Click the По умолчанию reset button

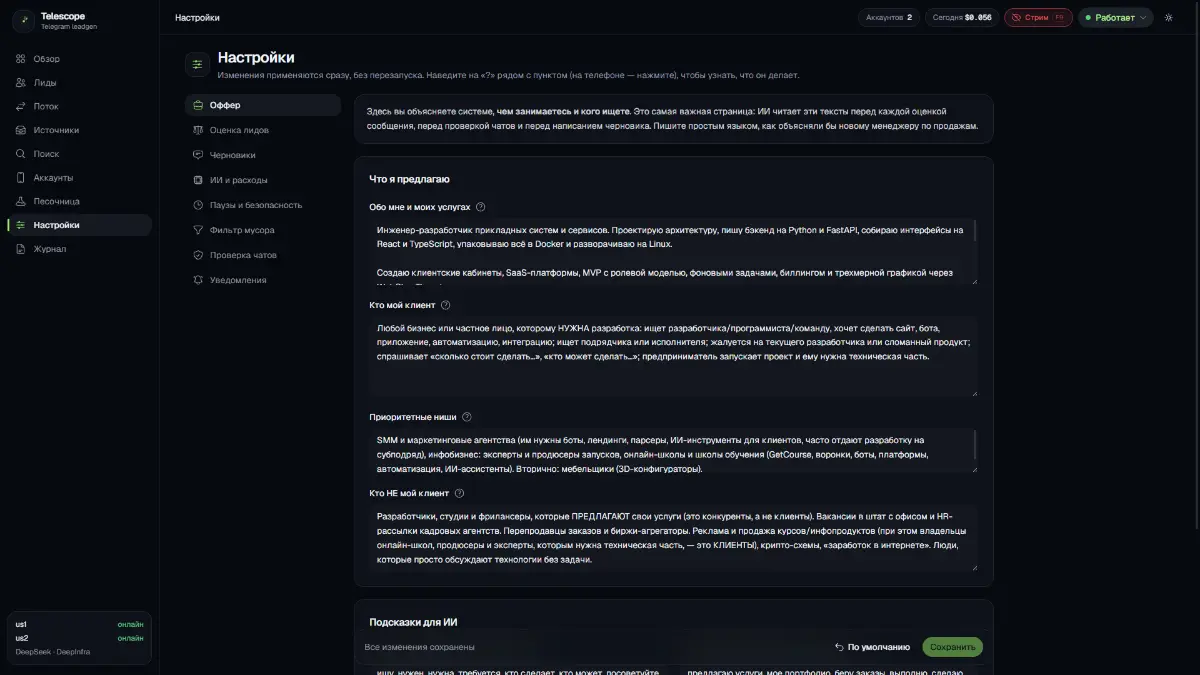tap(873, 647)
